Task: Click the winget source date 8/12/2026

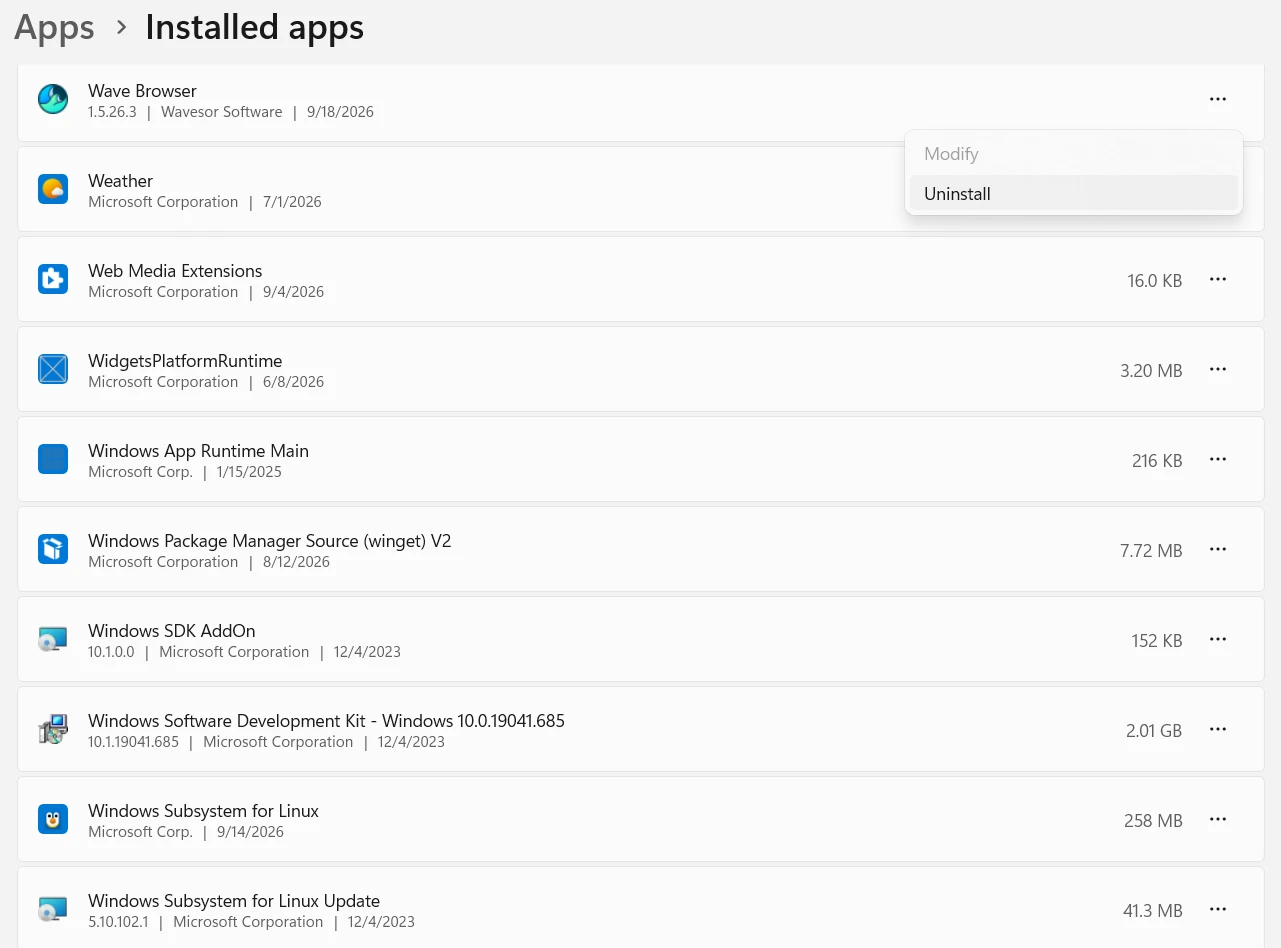Action: pos(296,562)
